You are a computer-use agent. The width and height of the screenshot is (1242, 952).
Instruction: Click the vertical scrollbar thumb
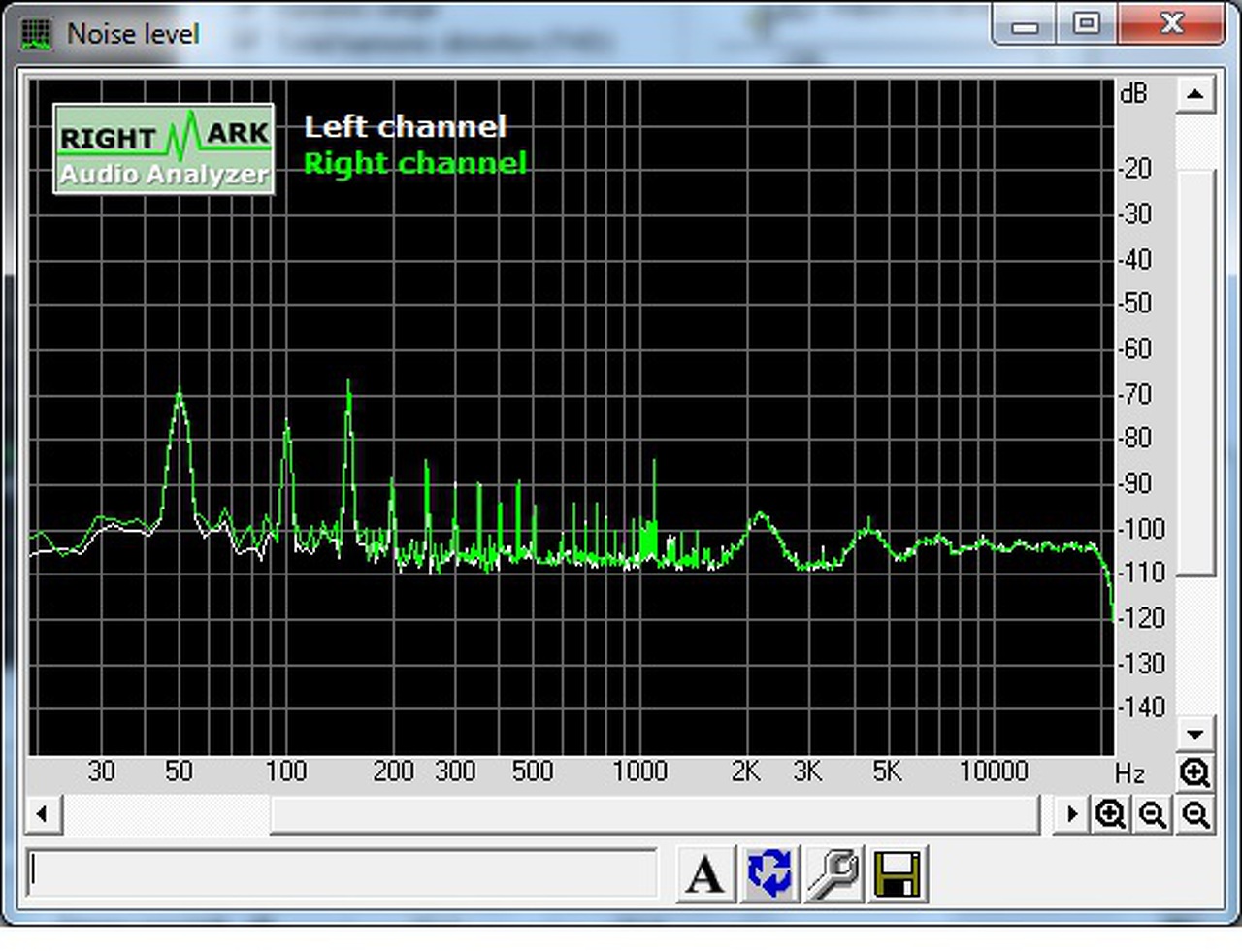[x=1195, y=374]
